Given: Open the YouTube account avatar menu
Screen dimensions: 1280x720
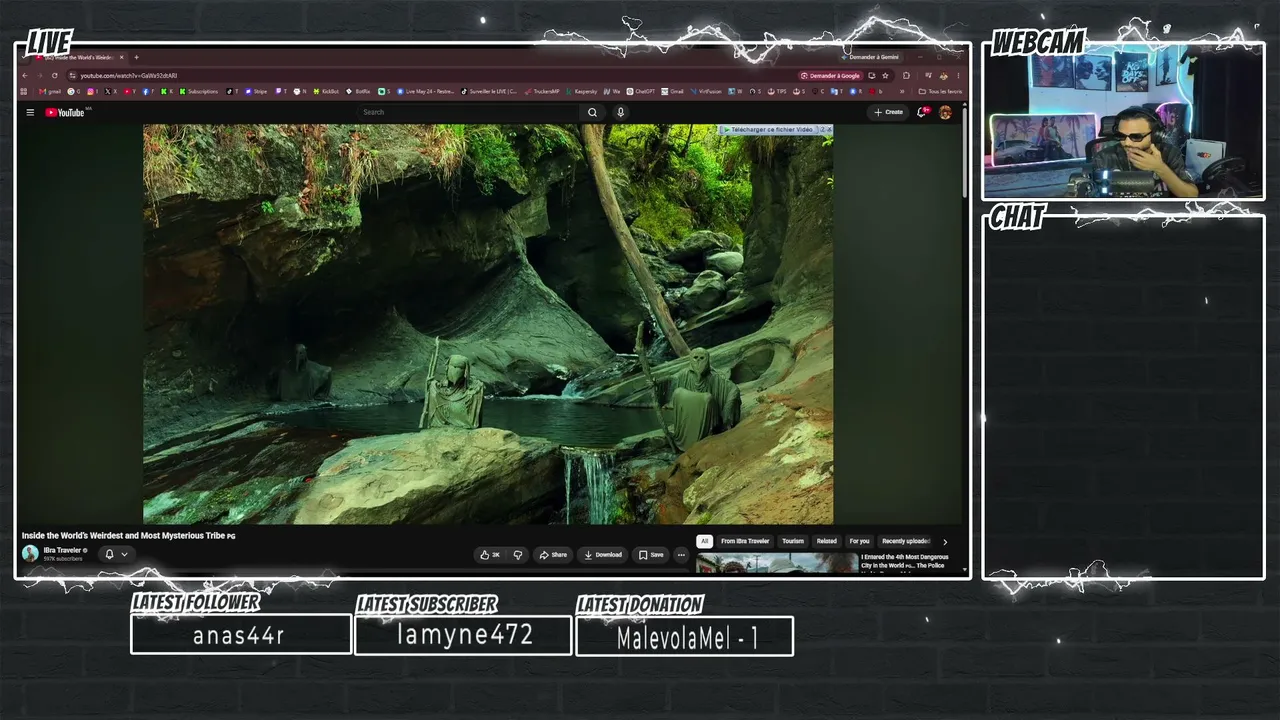Looking at the screenshot, I should click(x=945, y=112).
